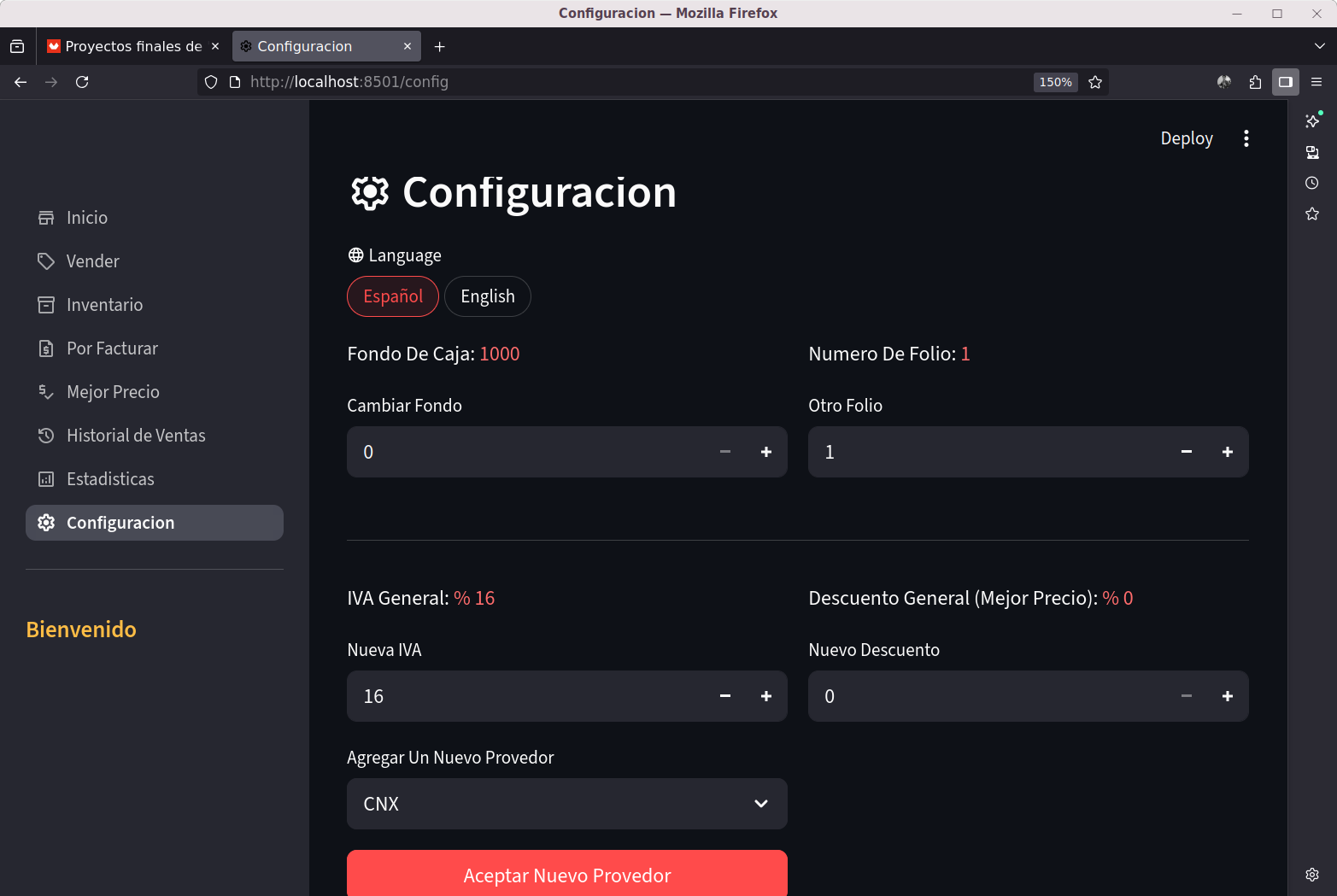1337x896 pixels.
Task: Click the Deploy button
Action: tap(1186, 138)
